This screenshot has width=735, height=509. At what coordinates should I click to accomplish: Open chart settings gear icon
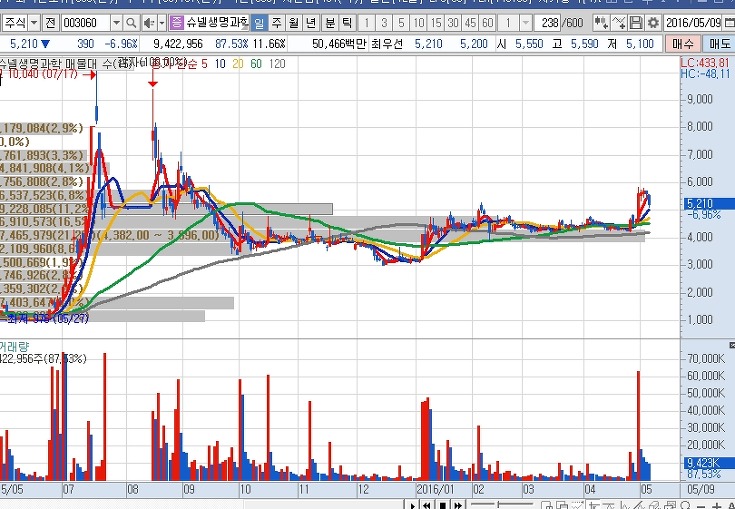coord(653,22)
